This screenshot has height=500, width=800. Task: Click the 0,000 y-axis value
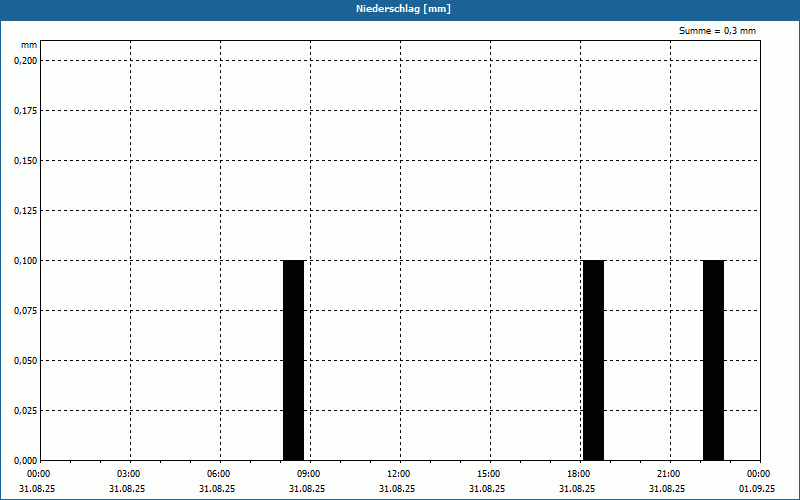(x=26, y=461)
